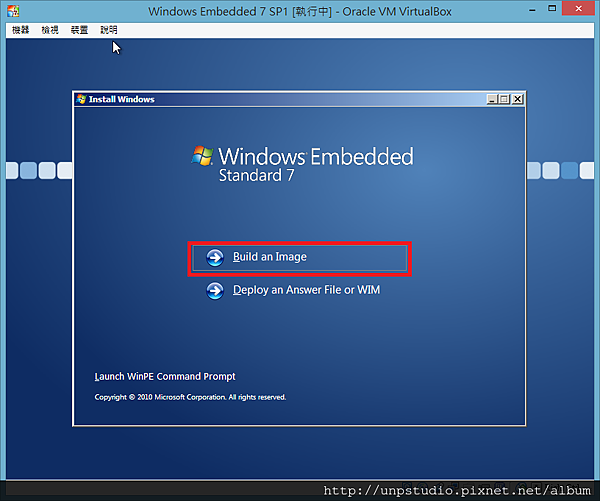Viewport: 600px width, 501px height.
Task: Click the Build an Image button
Action: click(299, 258)
